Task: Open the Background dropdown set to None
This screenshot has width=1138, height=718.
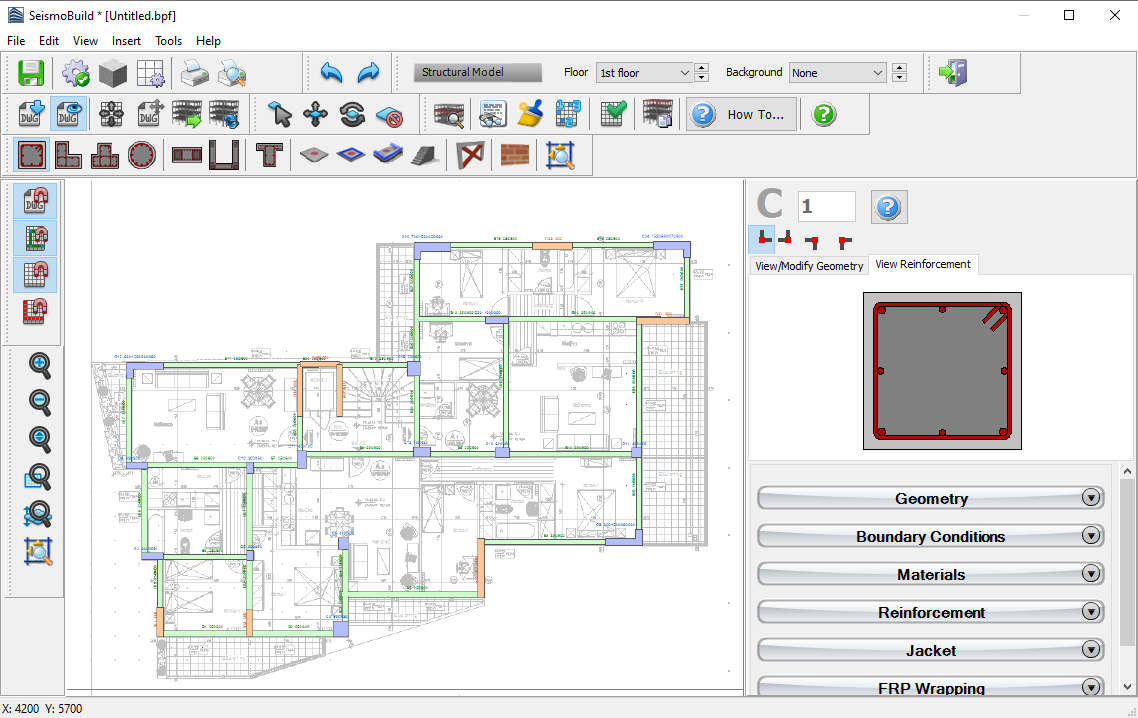Action: point(837,73)
